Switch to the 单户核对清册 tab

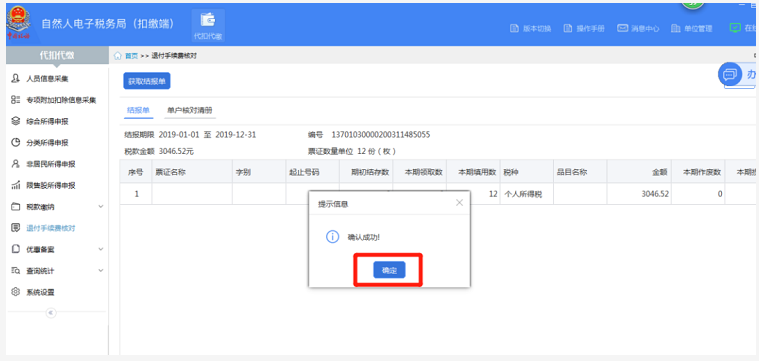click(190, 110)
